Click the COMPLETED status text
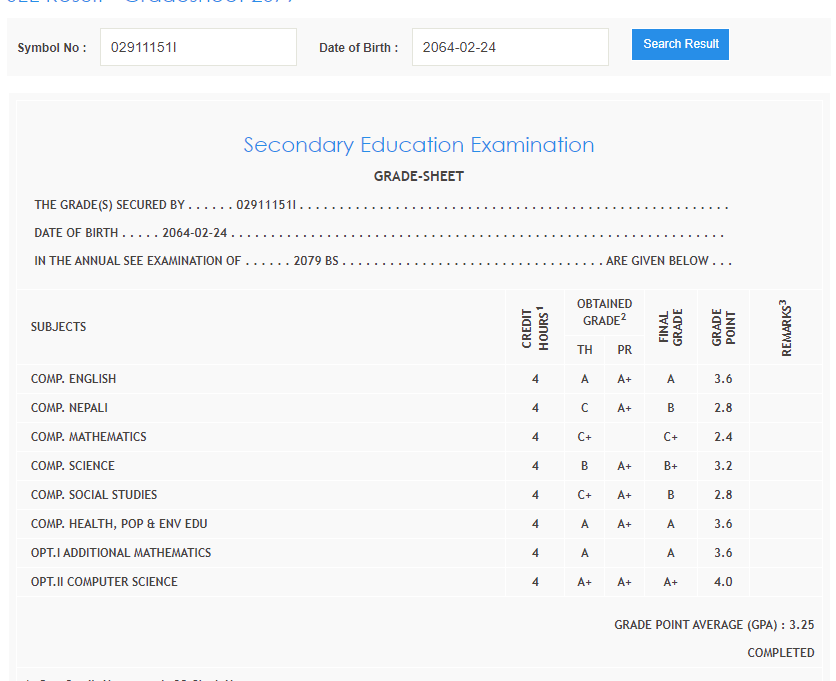The height and width of the screenshot is (681, 836). coord(780,653)
